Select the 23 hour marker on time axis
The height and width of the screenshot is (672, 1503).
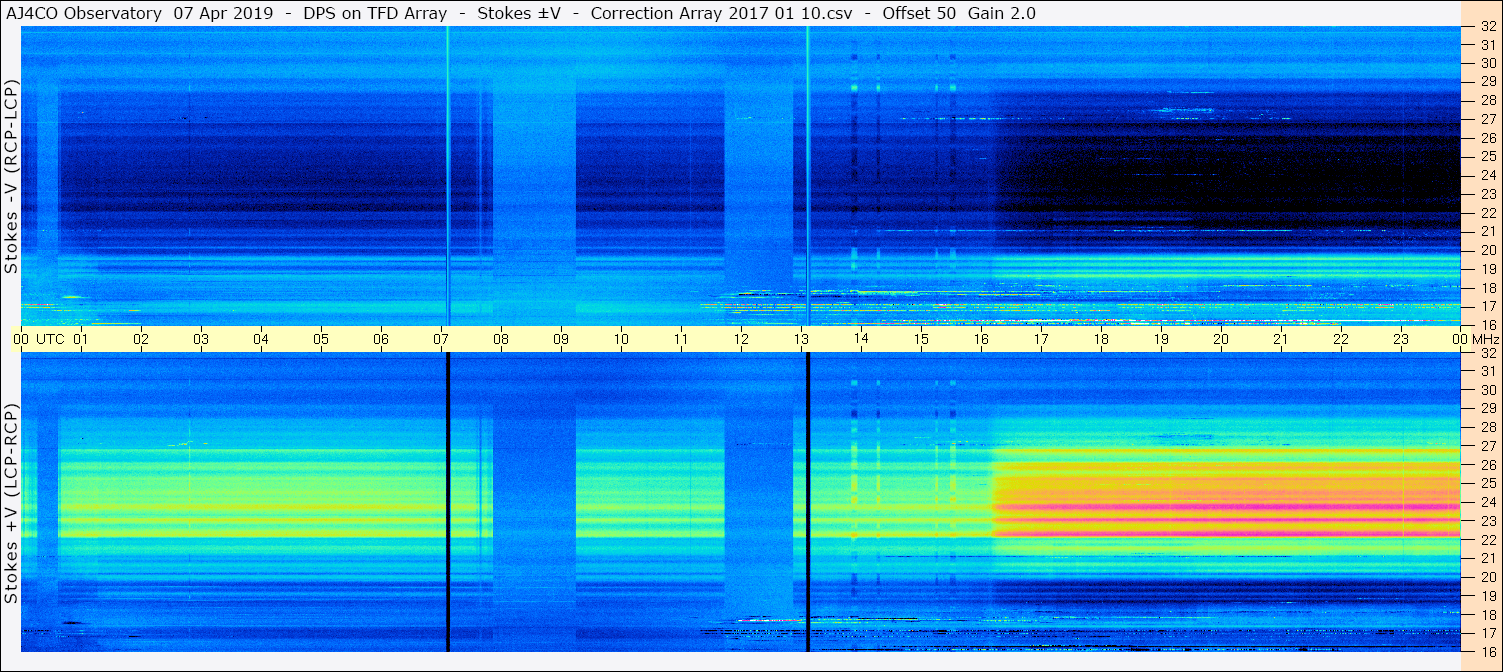click(x=1401, y=339)
